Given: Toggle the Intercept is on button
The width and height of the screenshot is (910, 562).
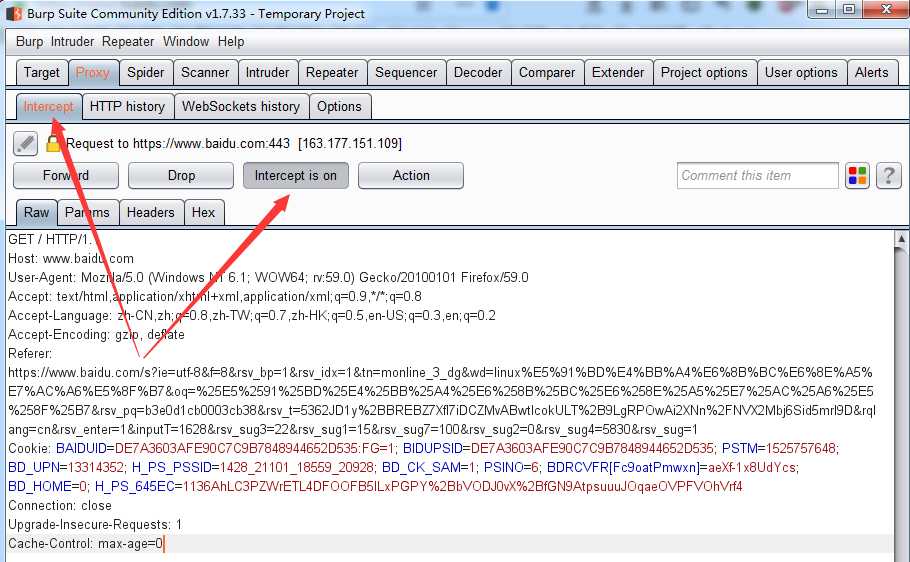Looking at the screenshot, I should (x=295, y=175).
